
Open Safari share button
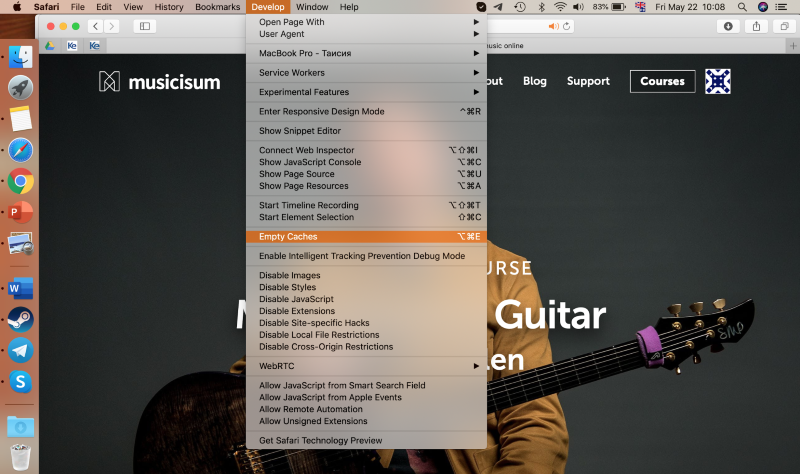[x=756, y=26]
